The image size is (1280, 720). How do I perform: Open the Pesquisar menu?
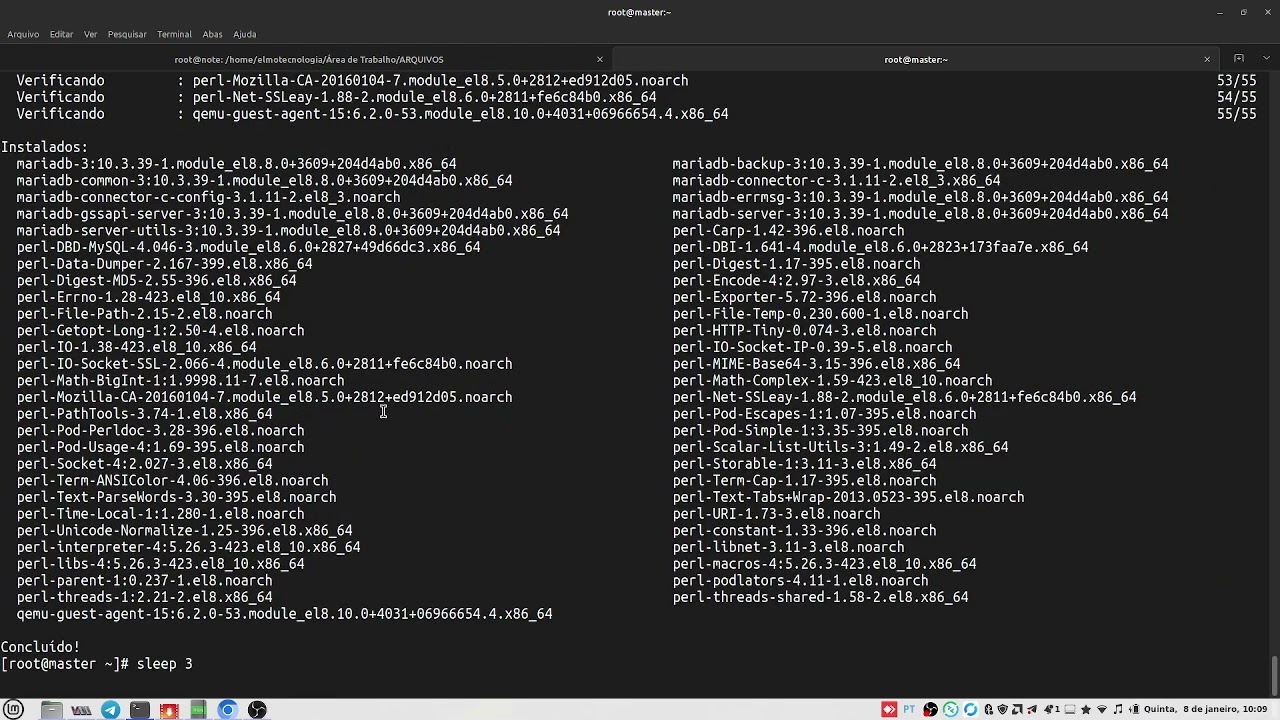(x=127, y=34)
